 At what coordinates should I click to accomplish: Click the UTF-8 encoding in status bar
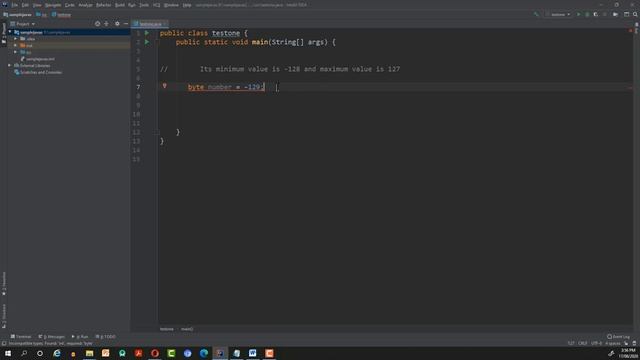[596, 343]
